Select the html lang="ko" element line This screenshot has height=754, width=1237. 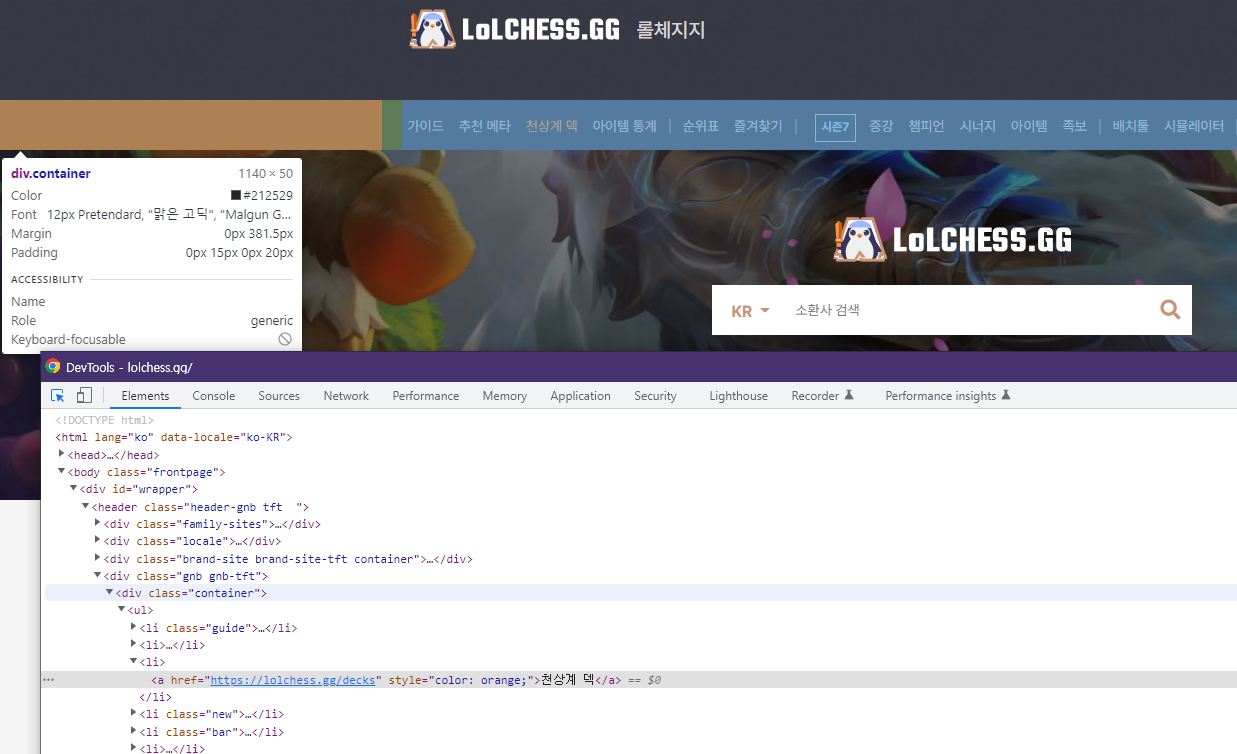[x=174, y=437]
